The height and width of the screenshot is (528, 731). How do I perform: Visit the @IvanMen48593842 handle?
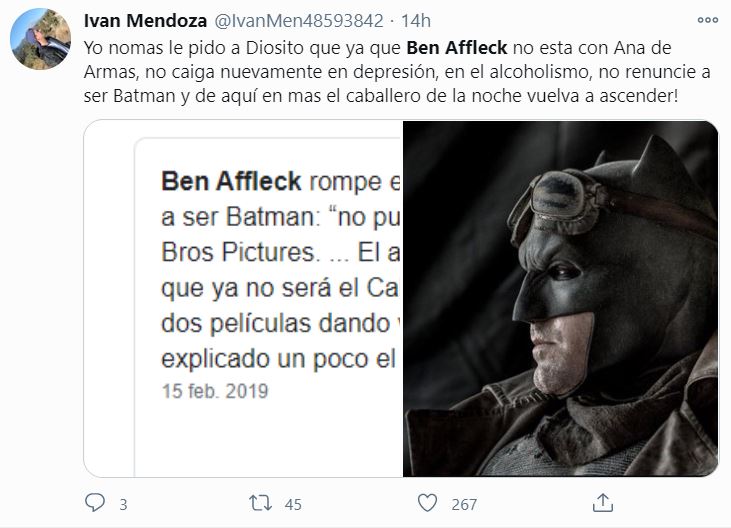click(x=298, y=21)
